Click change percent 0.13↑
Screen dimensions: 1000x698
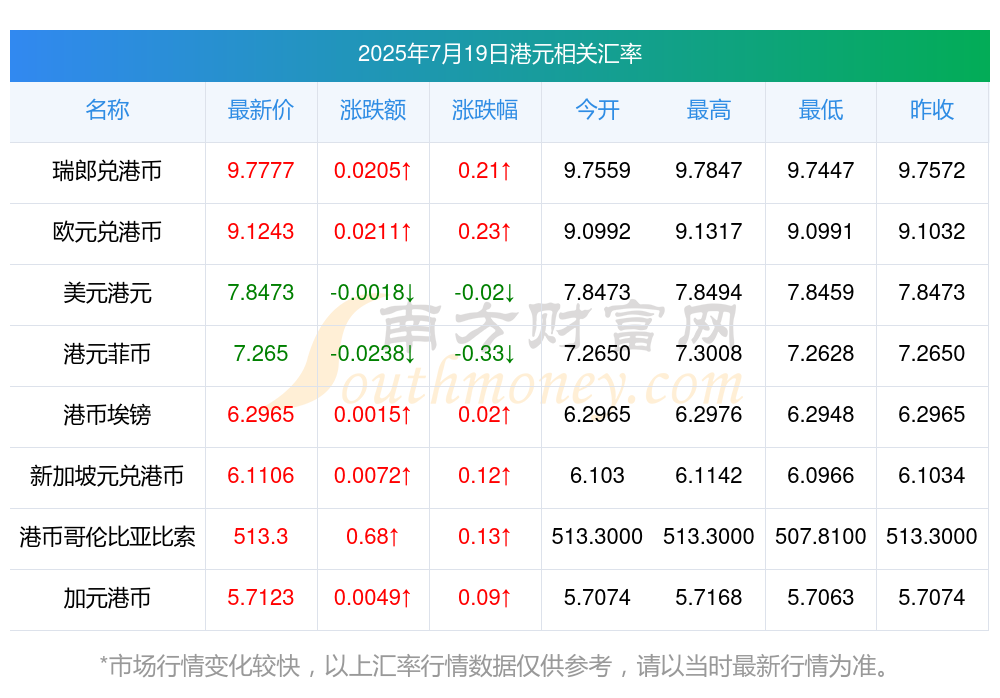[x=485, y=537]
